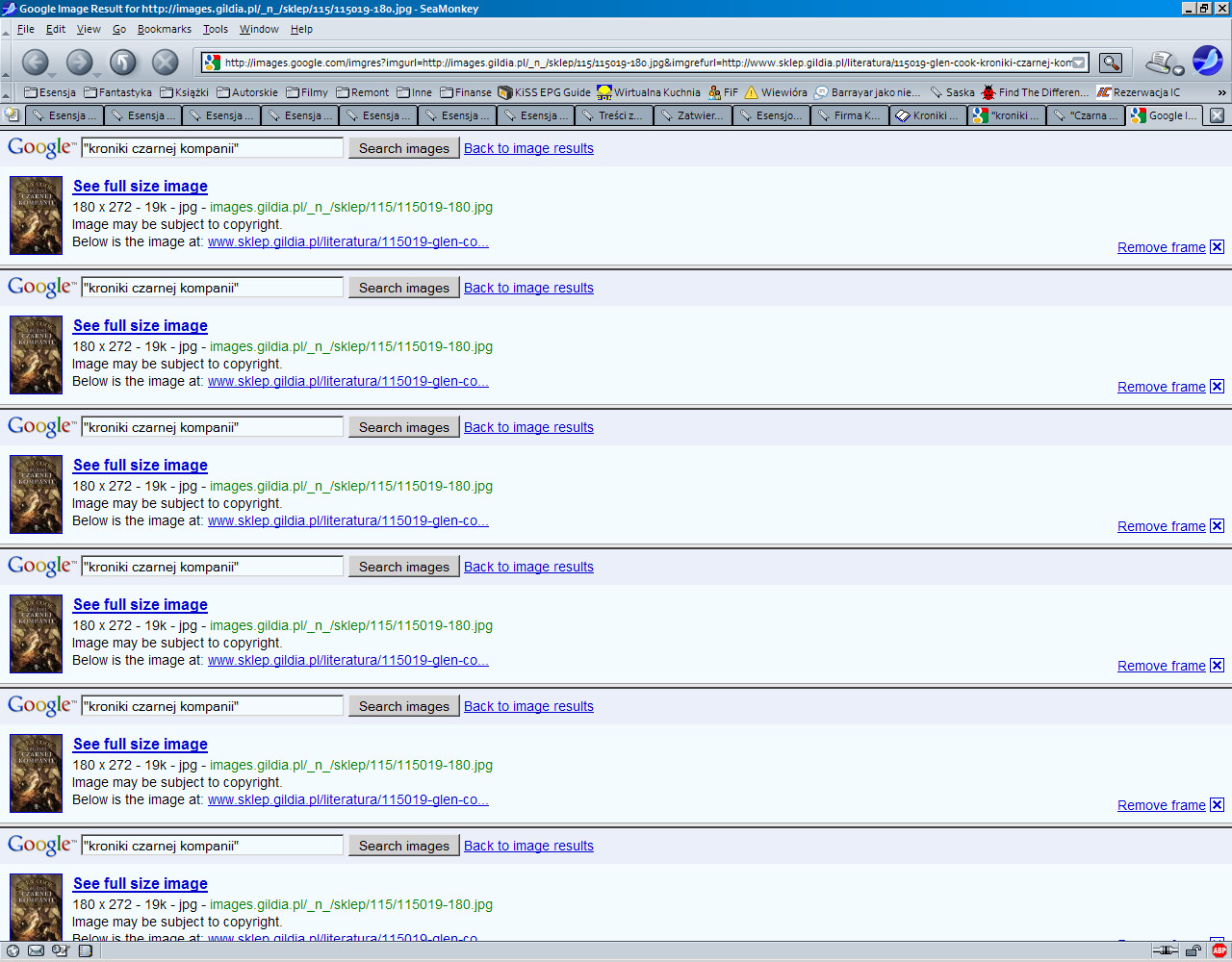Switch to the 'Zatwier...' tab

693,115
